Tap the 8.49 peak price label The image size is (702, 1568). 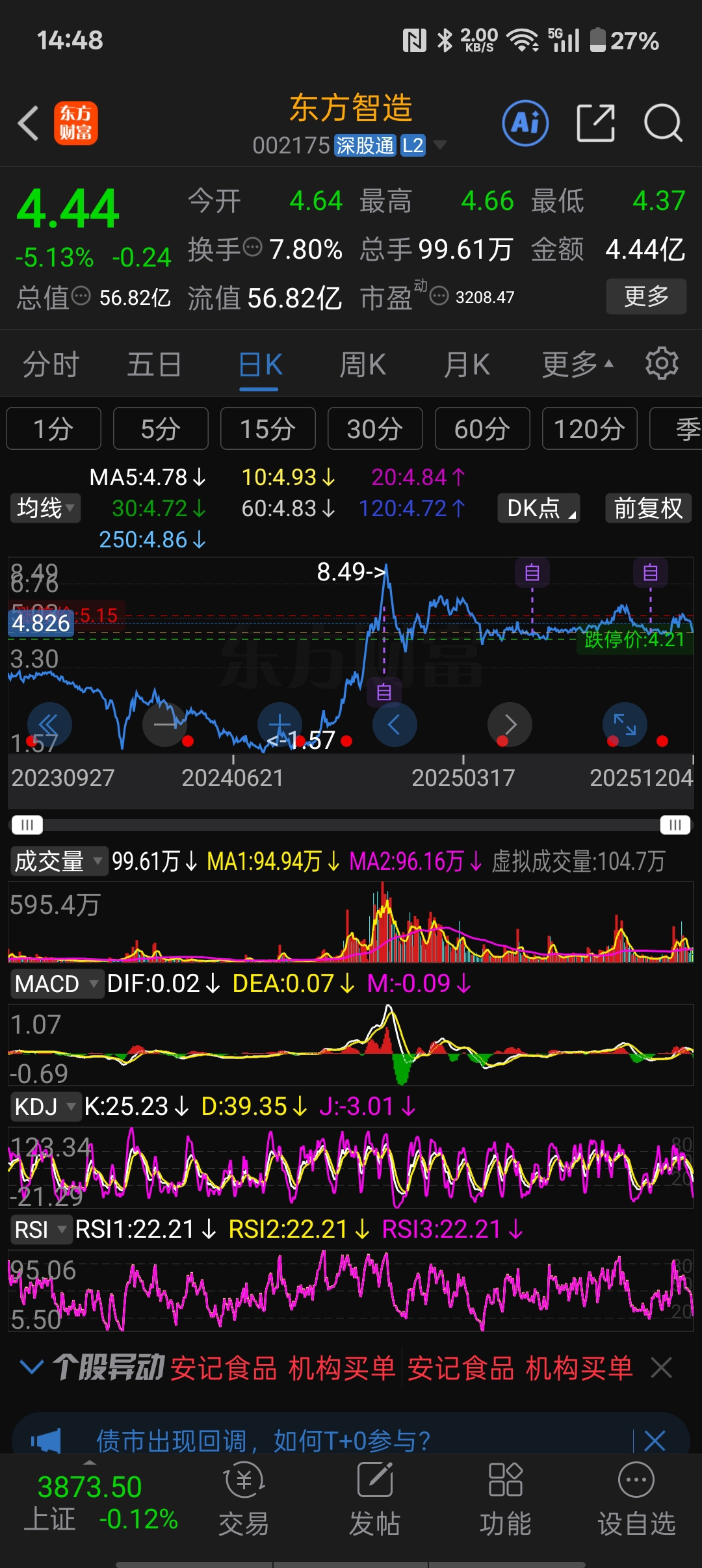pos(352,572)
